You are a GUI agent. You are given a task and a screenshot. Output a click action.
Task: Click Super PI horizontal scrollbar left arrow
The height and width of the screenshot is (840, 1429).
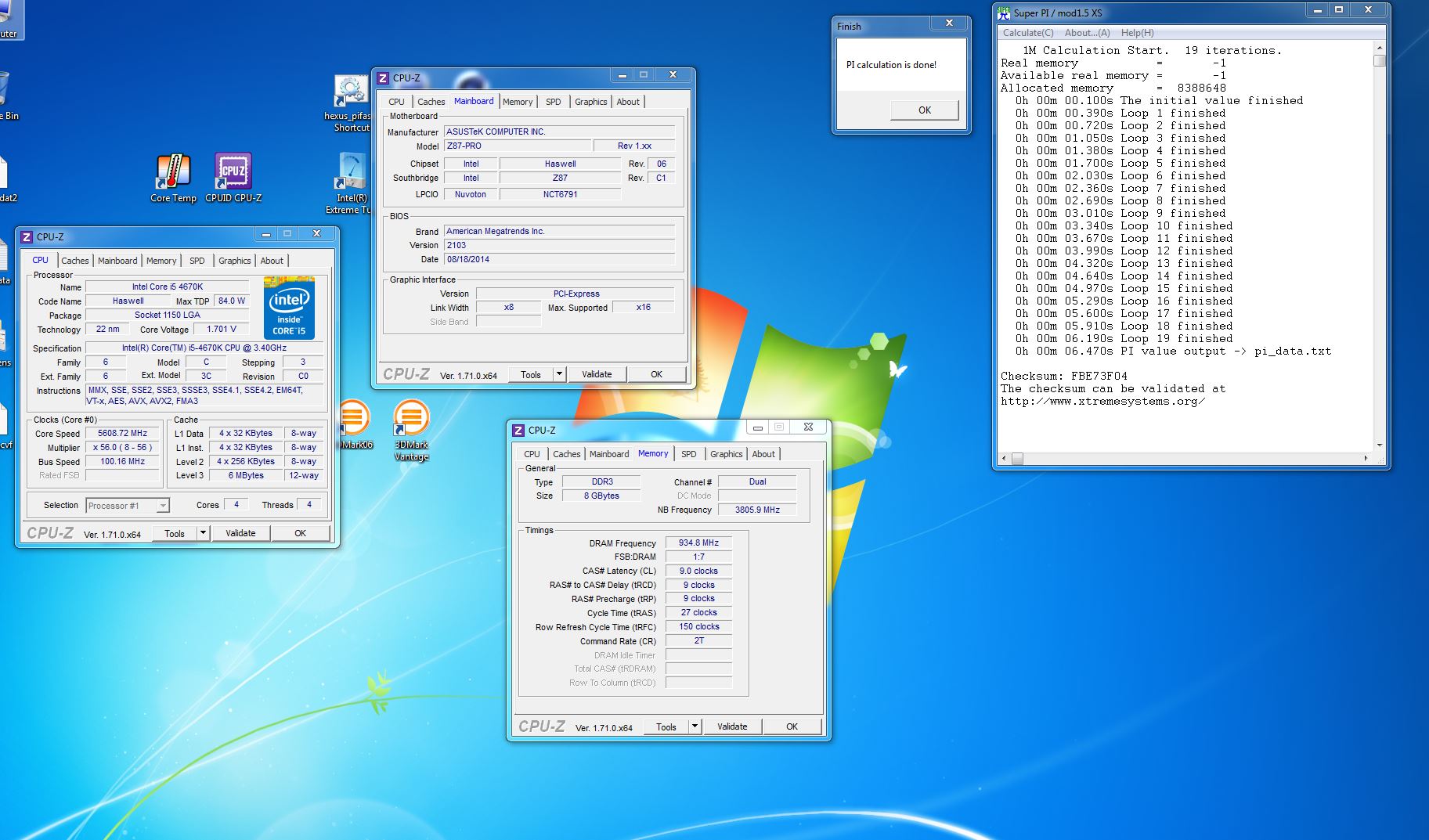[1004, 458]
